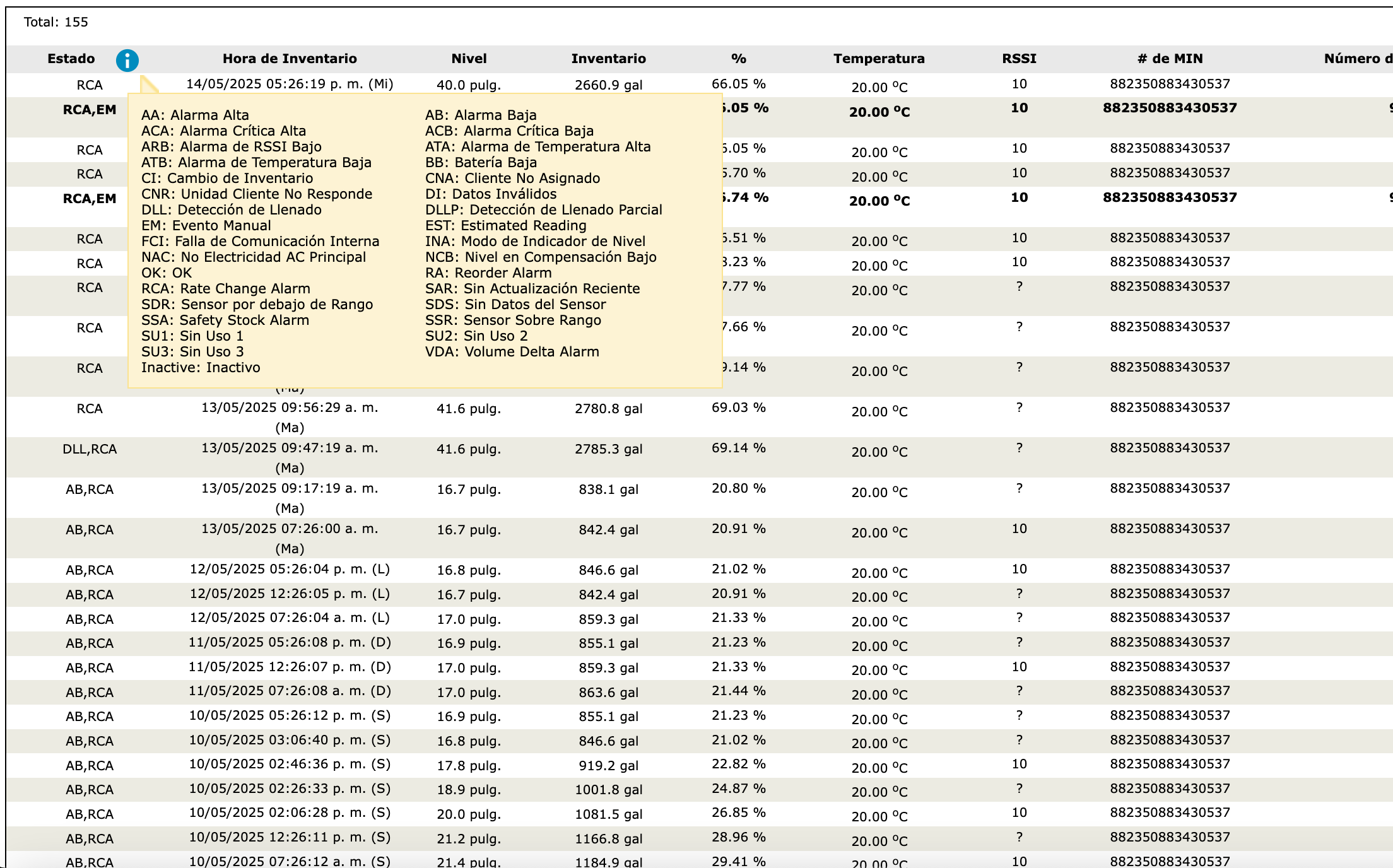Image resolution: width=1393 pixels, height=868 pixels.
Task: Click tooltip entry AB: Alarma Baja
Action: click(x=481, y=115)
